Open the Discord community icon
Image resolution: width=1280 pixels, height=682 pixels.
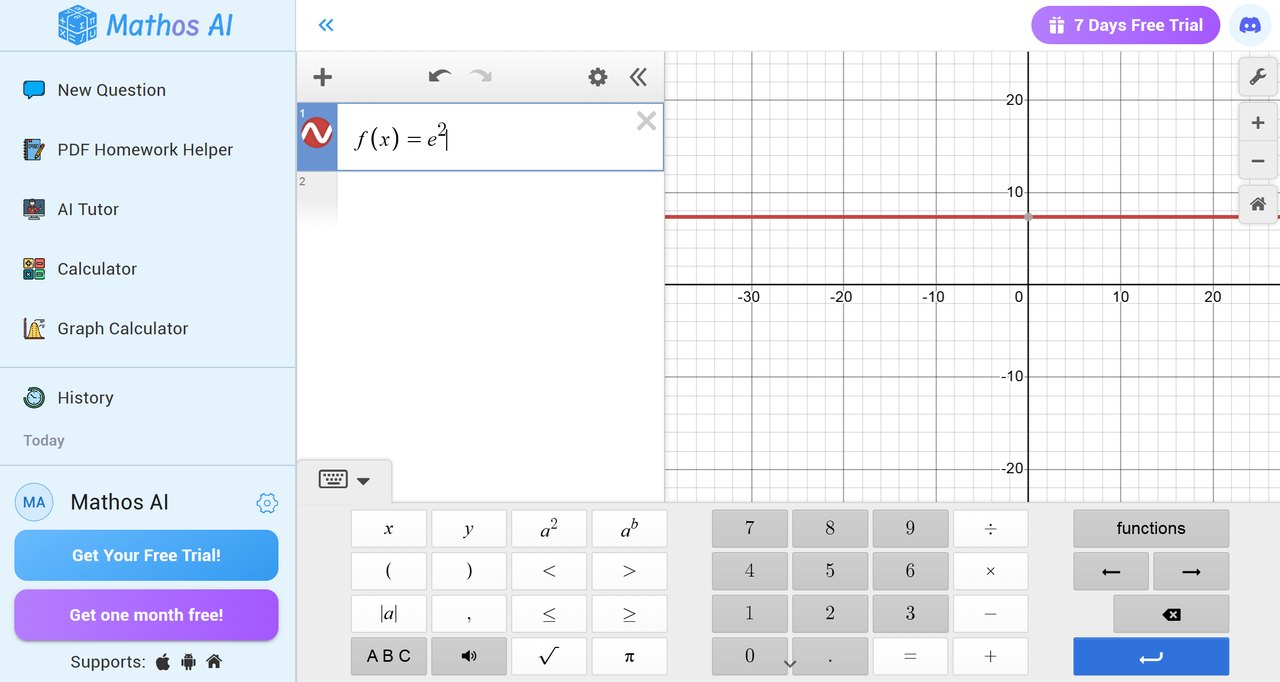tap(1249, 26)
